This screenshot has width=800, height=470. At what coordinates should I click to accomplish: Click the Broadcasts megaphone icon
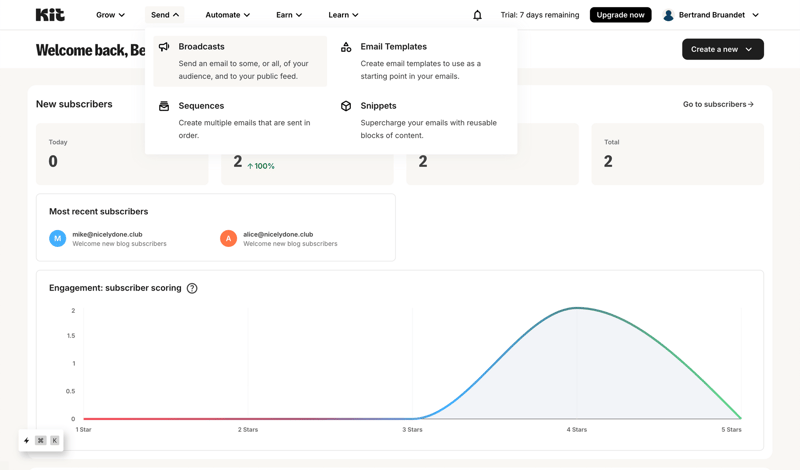click(x=164, y=46)
